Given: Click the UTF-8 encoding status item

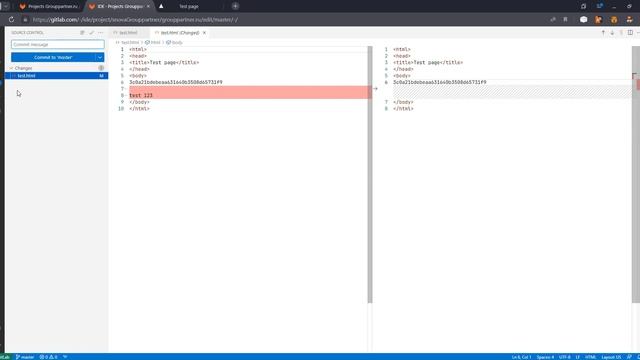Looking at the screenshot, I should coord(564,357).
